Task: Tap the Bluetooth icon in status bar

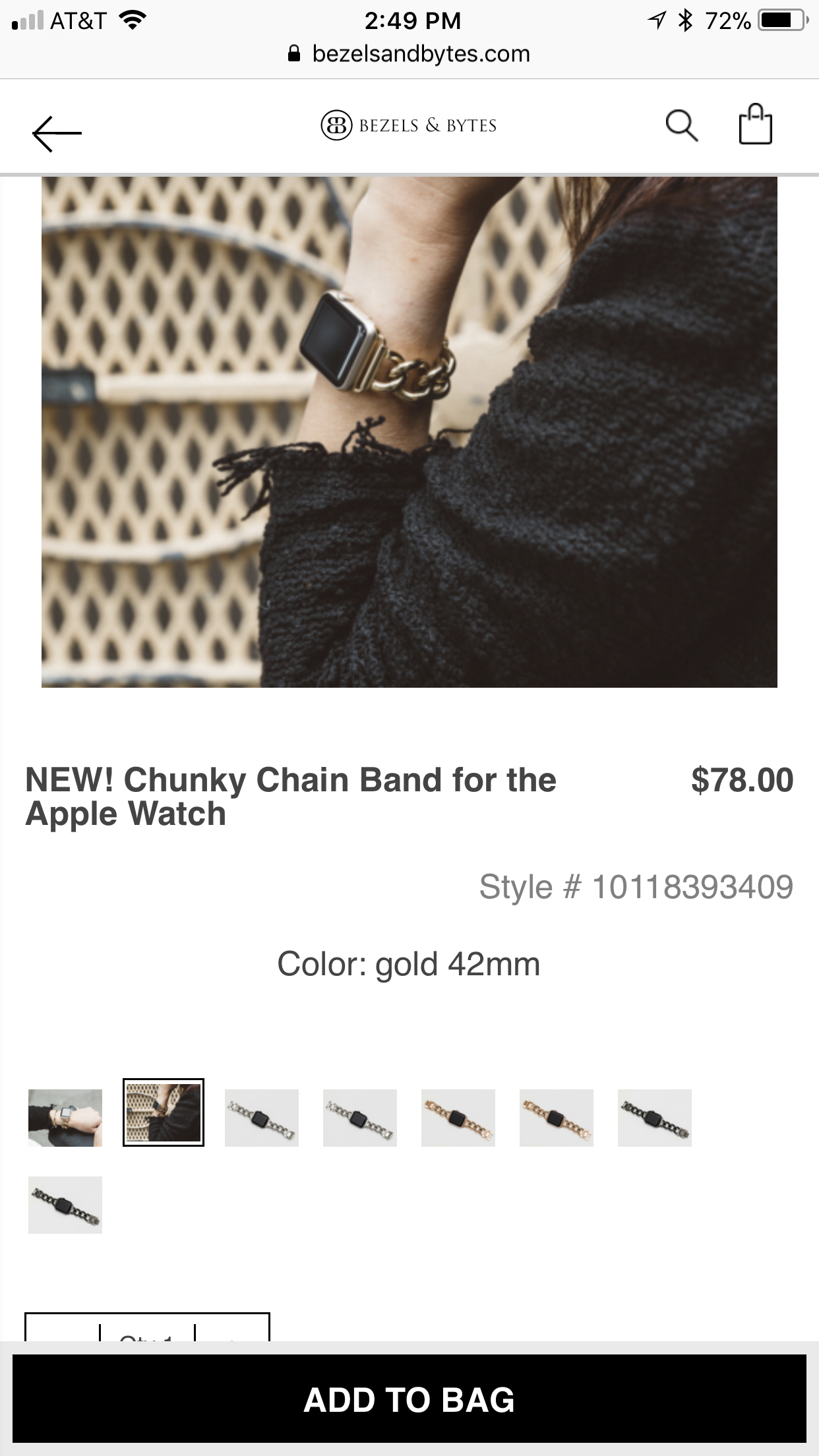Action: click(686, 20)
